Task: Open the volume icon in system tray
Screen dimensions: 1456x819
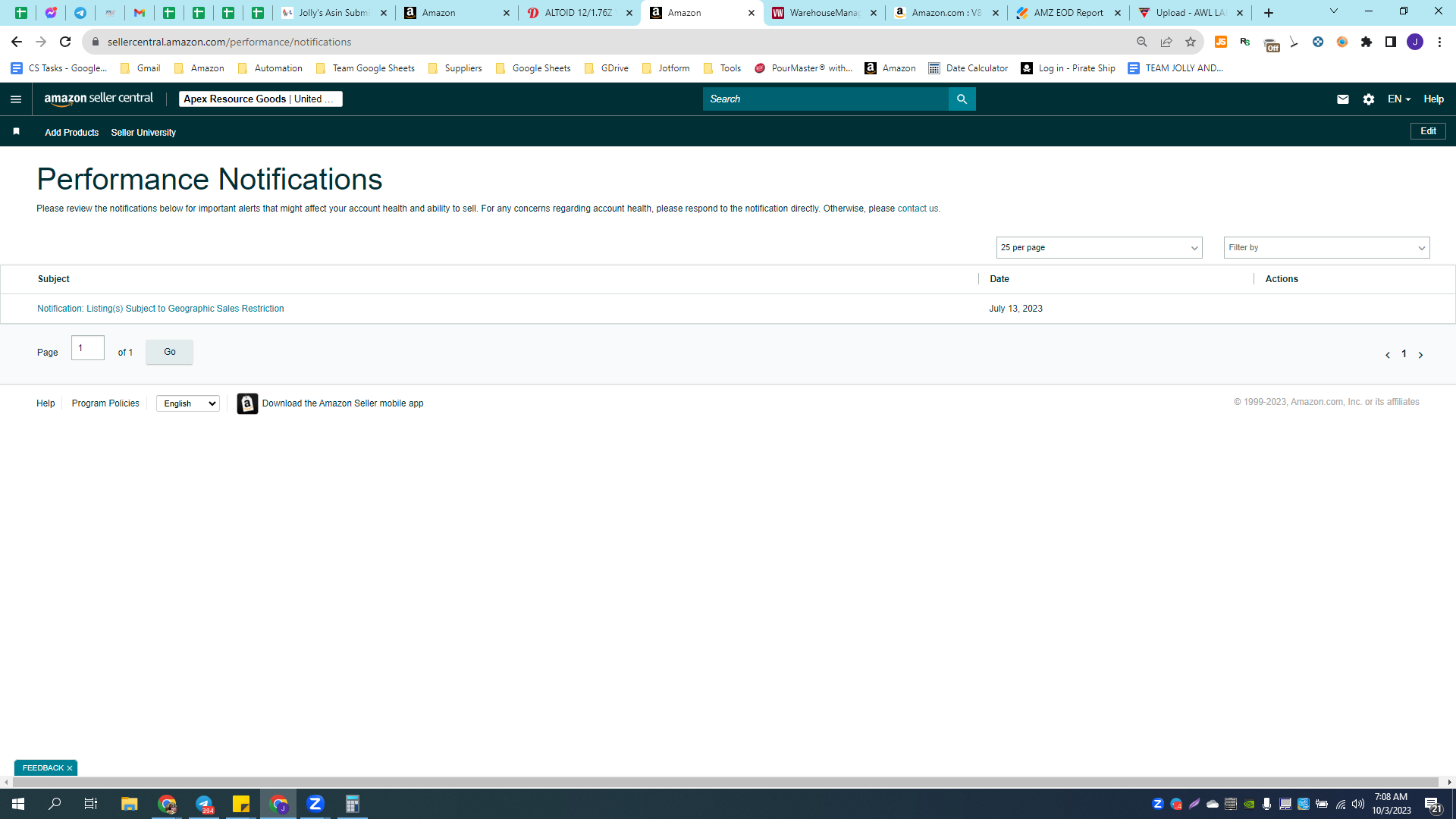Action: click(1358, 804)
